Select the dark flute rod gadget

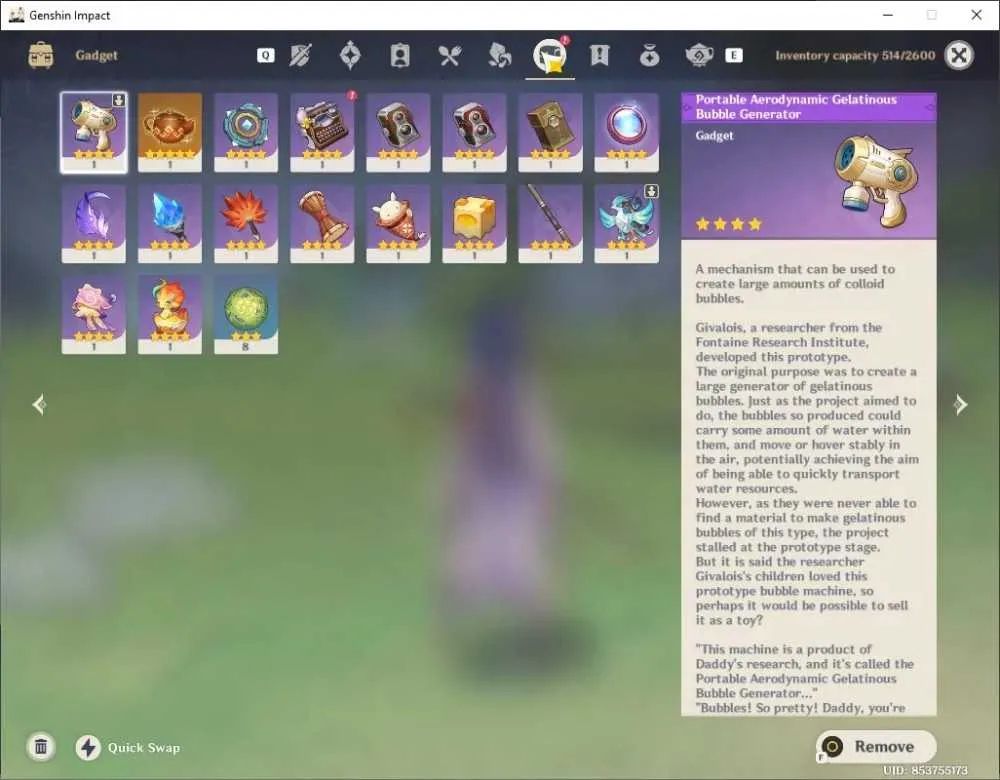550,224
